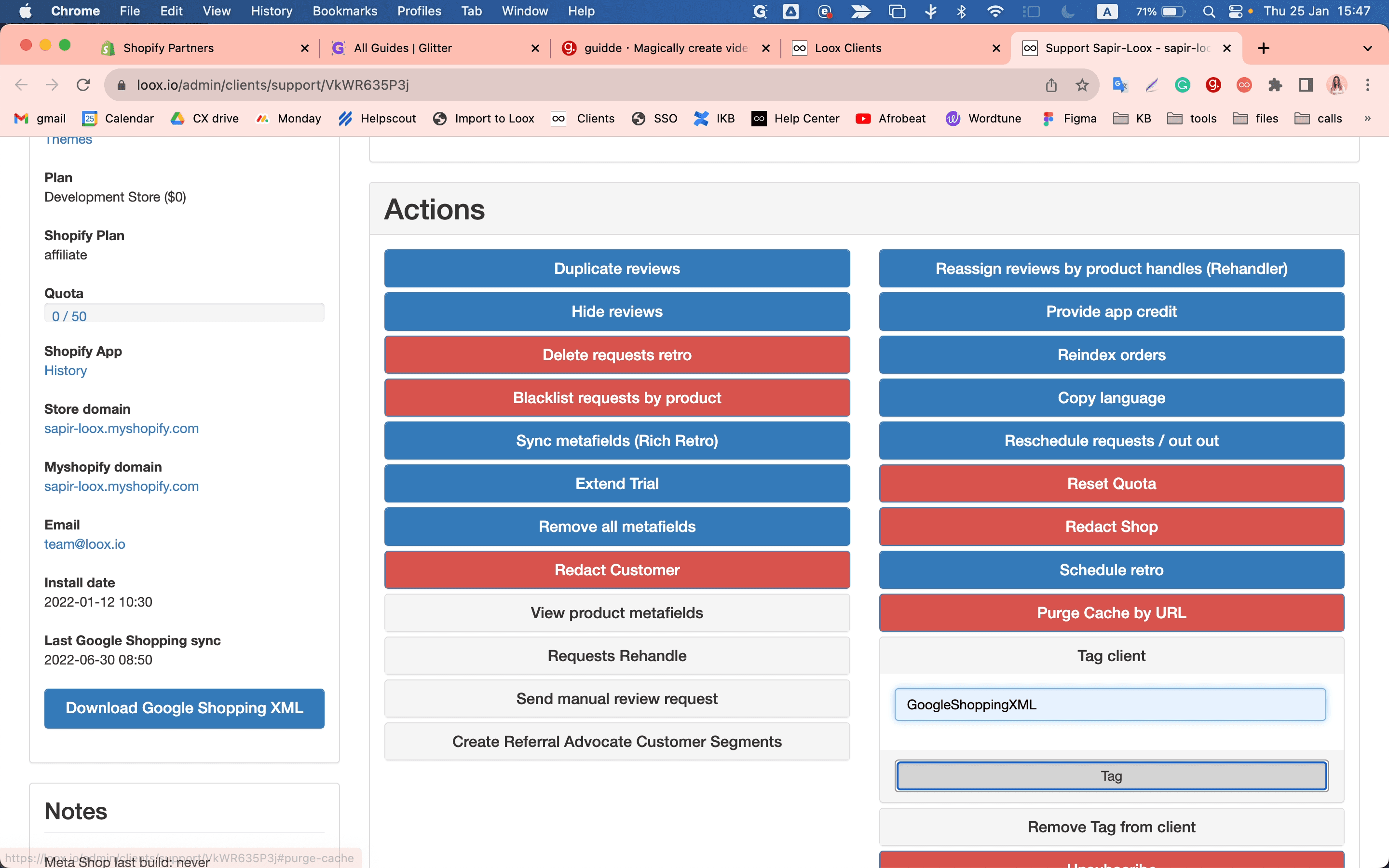Click the address bar URL
The width and height of the screenshot is (1389, 868).
point(272,85)
